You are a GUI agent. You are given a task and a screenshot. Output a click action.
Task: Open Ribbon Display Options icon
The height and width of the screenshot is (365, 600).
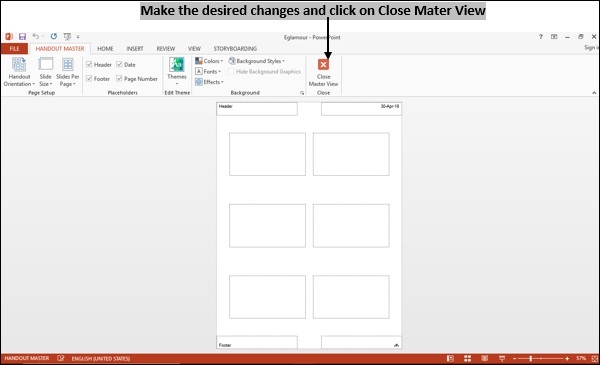[554, 37]
